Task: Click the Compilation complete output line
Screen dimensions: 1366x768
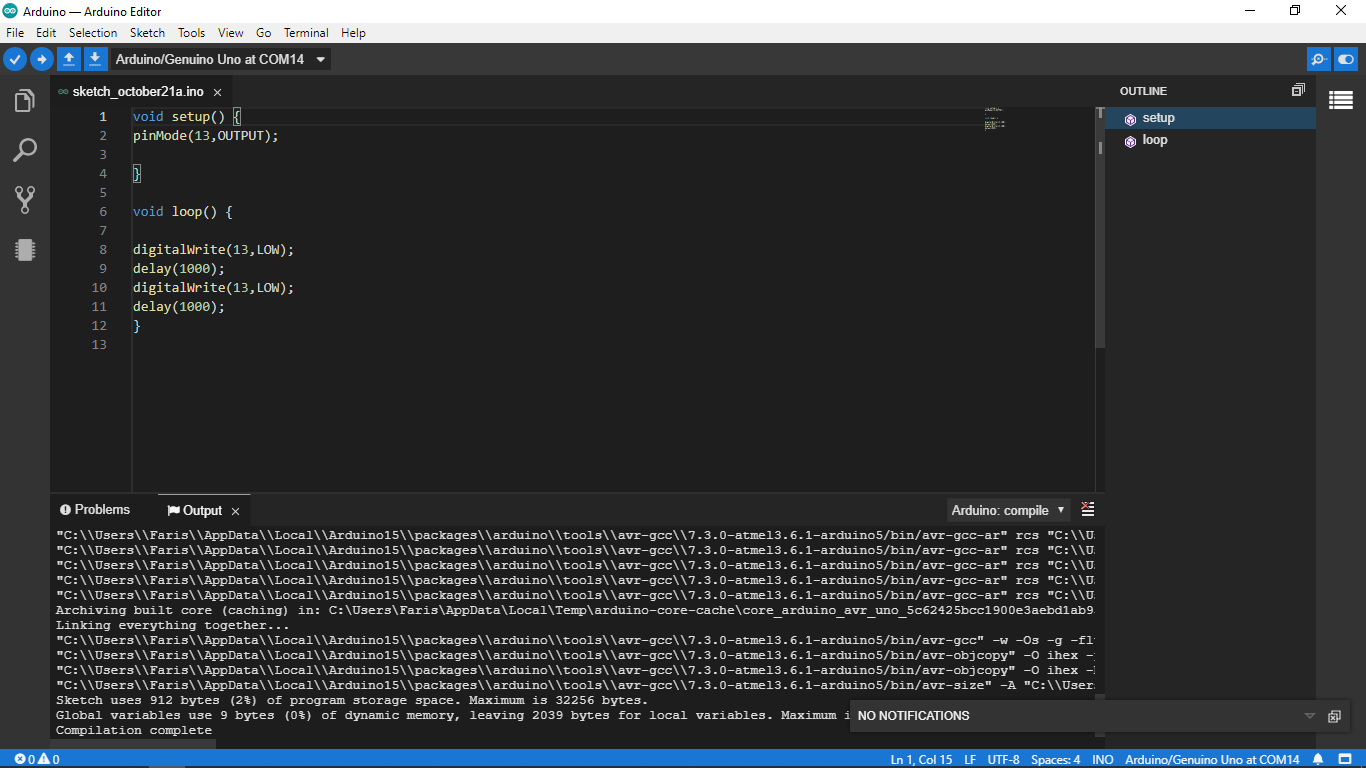Action: [x=134, y=731]
